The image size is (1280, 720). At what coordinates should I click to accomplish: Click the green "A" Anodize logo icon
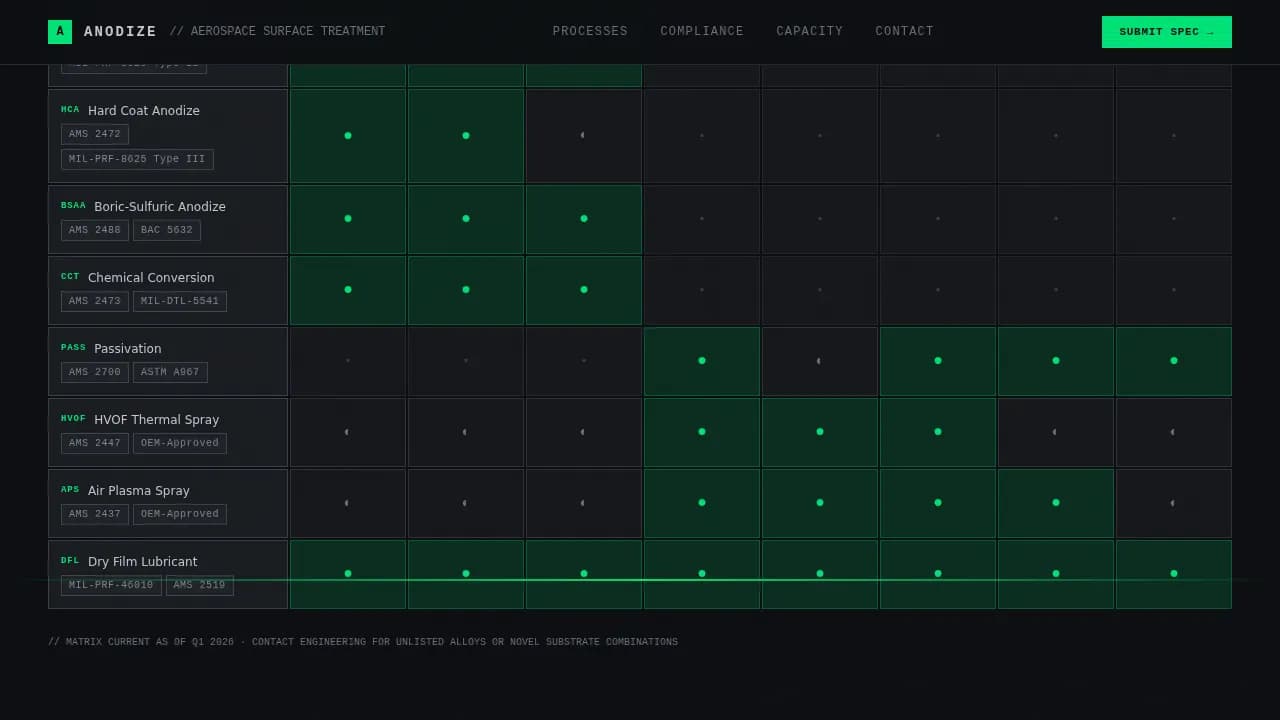[x=60, y=32]
